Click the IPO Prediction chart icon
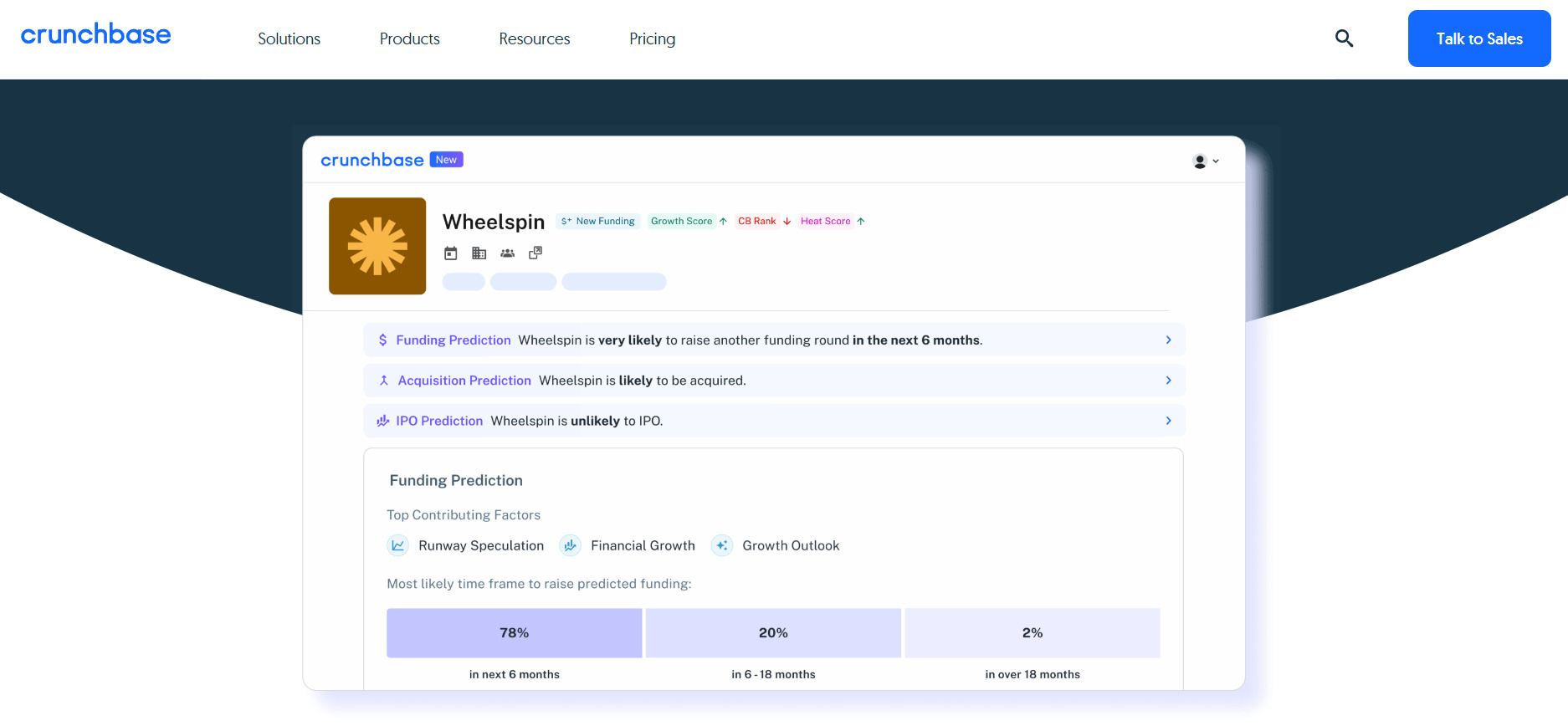1568x726 pixels. (382, 420)
